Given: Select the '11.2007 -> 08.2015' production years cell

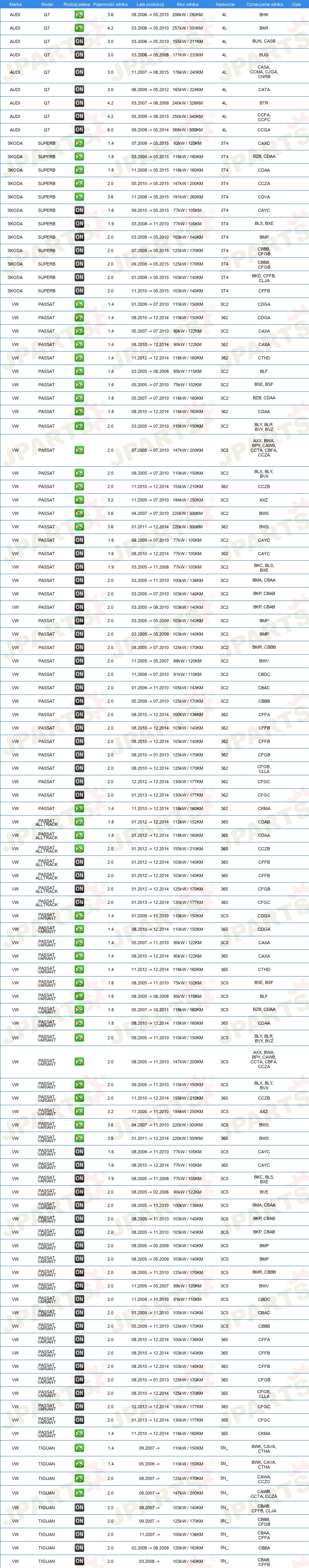Looking at the screenshot, I should pyautogui.click(x=150, y=72).
